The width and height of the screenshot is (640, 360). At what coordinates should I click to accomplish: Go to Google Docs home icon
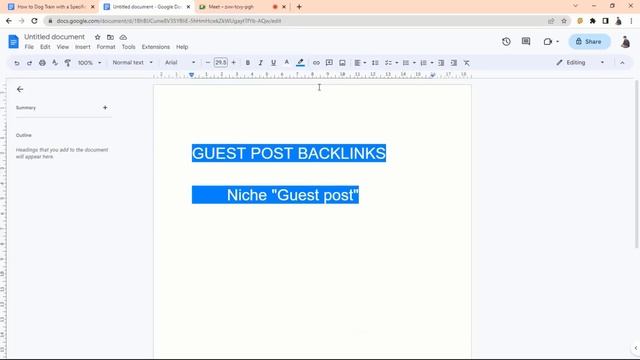[x=13, y=42]
